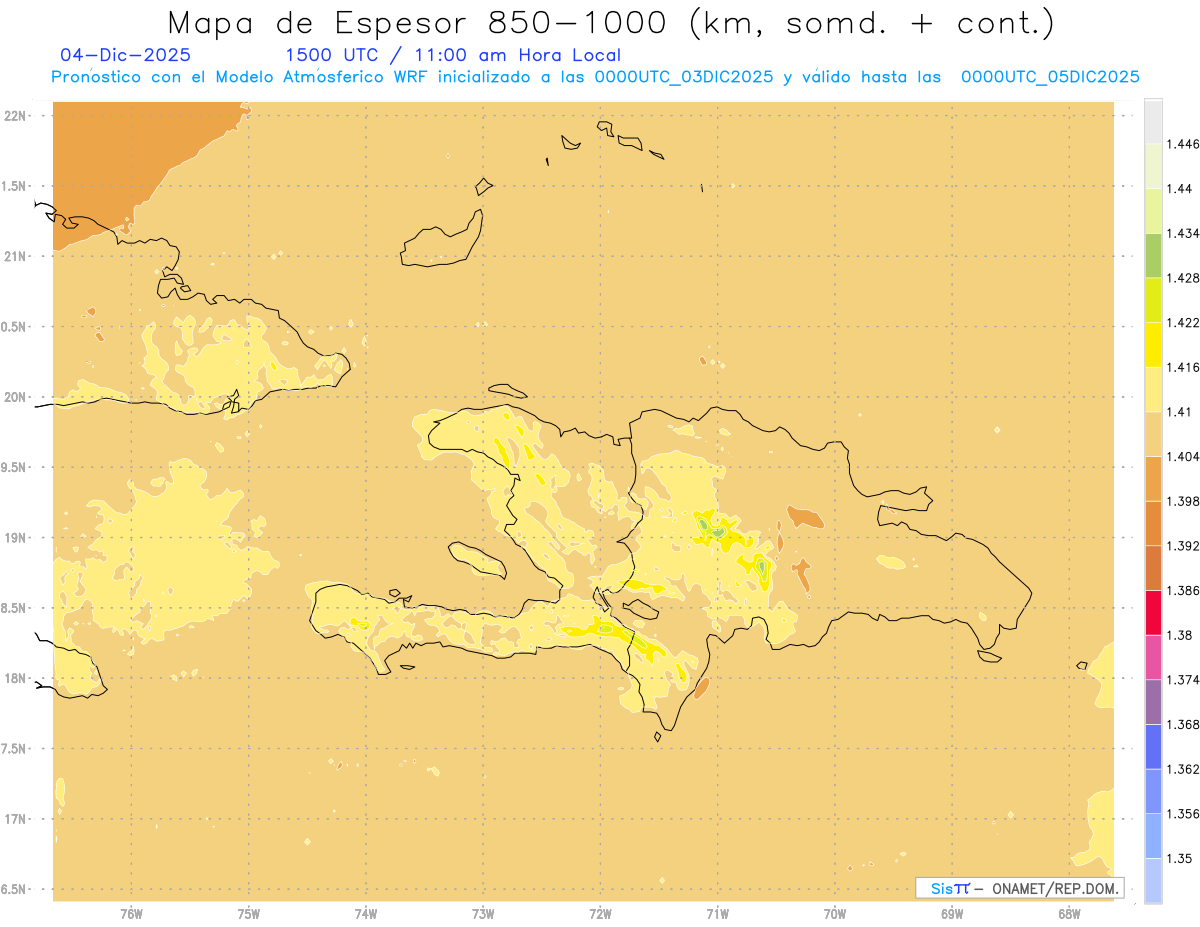Click the longitude label '74W'

tap(365, 914)
